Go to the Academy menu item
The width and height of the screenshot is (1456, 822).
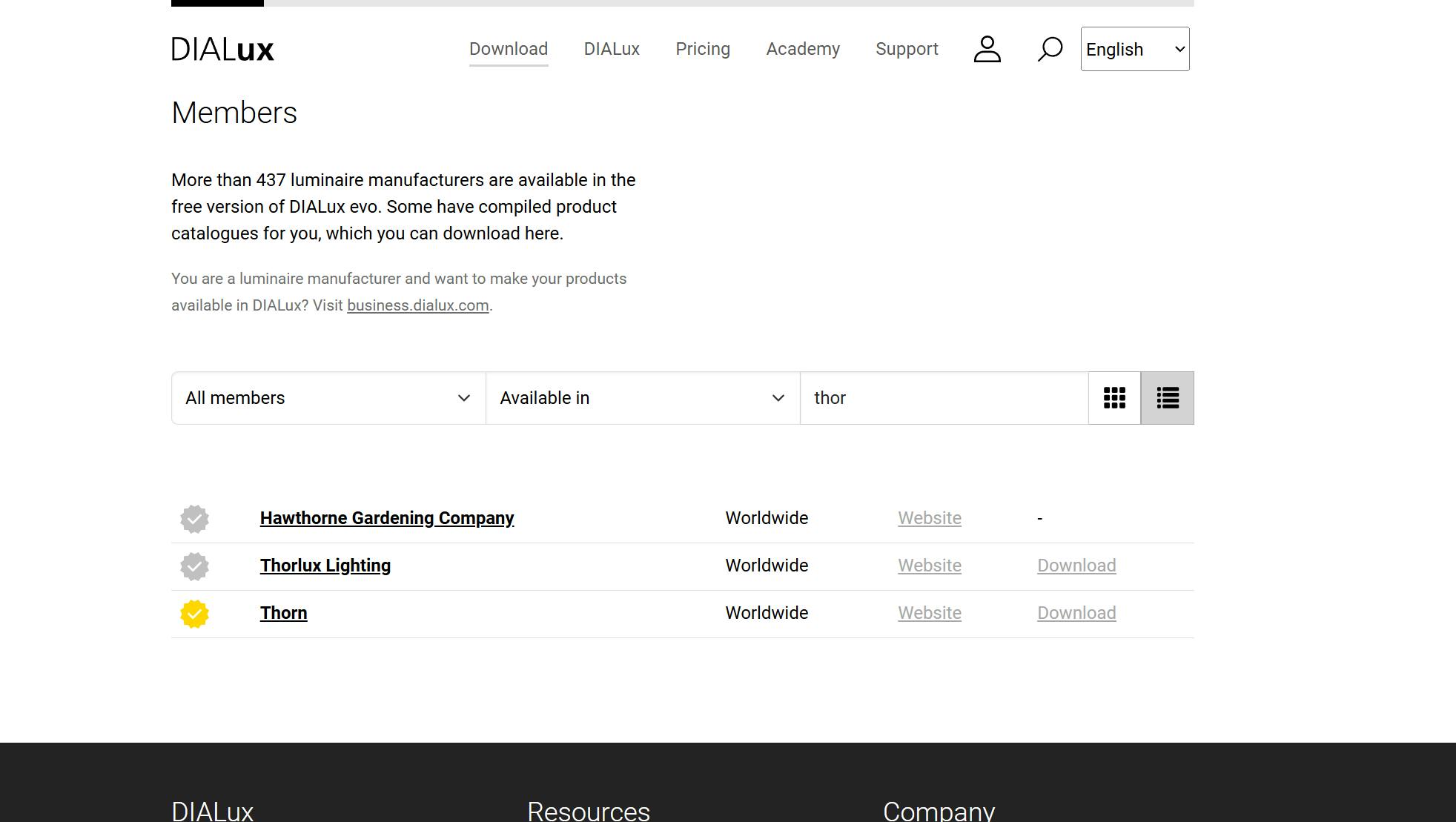802,49
